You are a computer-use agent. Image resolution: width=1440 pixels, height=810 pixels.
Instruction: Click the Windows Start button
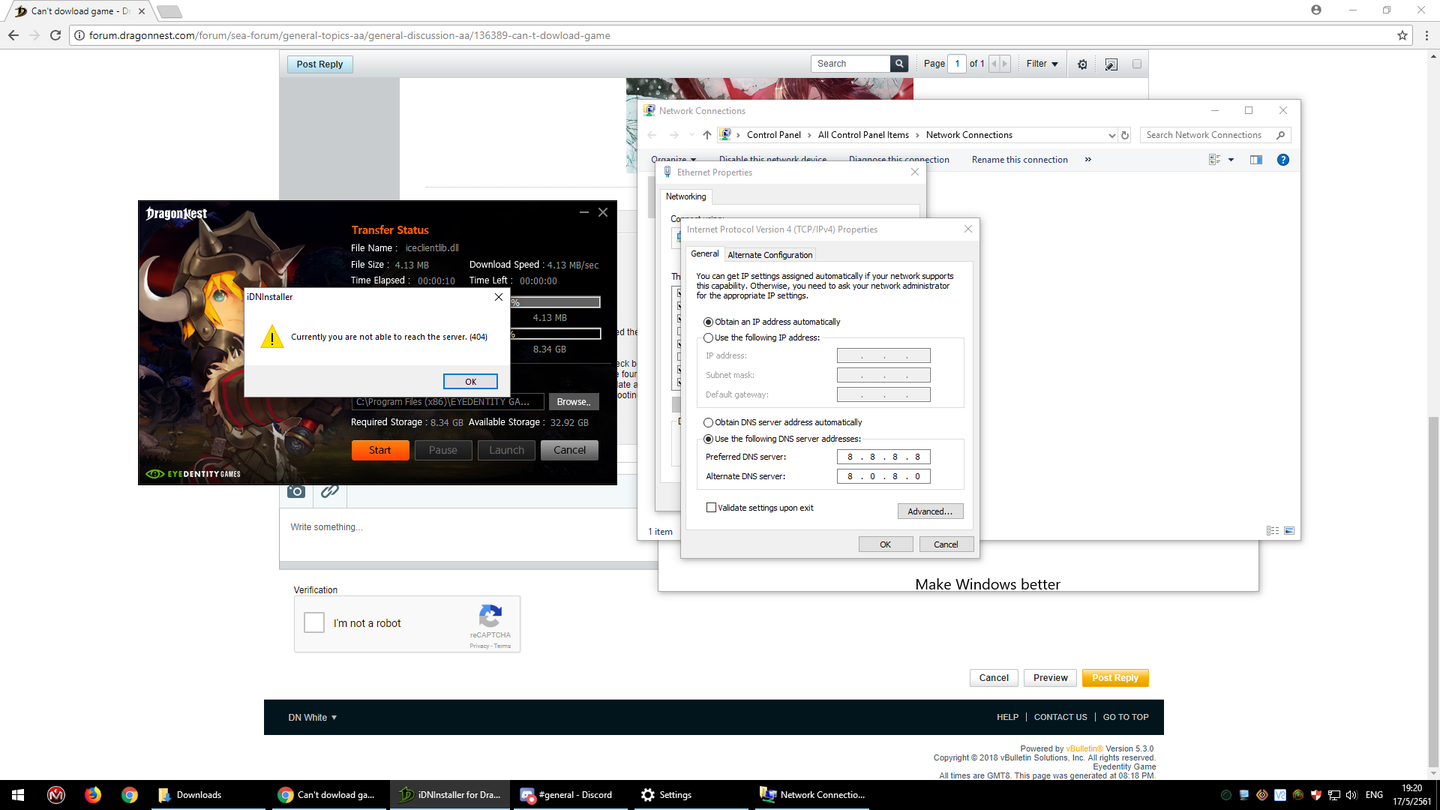click(18, 795)
